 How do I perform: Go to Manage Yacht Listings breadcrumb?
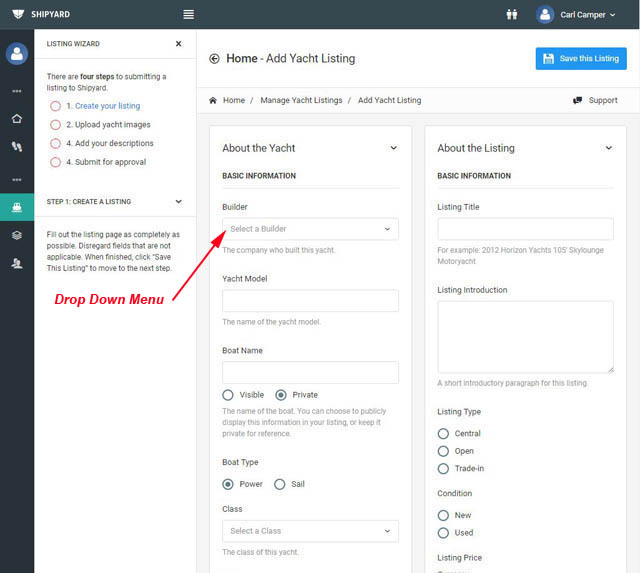301,101
